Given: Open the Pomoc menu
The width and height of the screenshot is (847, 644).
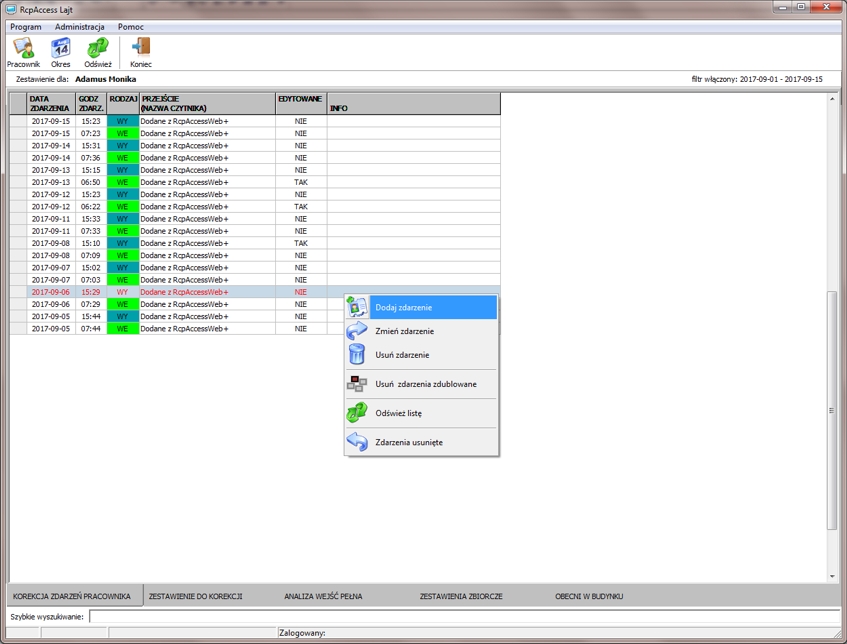Looking at the screenshot, I should (x=131, y=27).
